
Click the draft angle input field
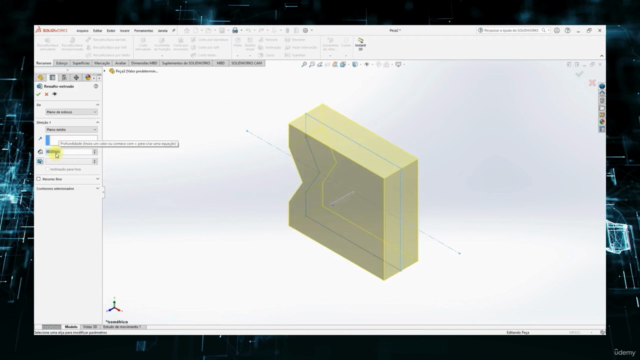click(x=69, y=162)
